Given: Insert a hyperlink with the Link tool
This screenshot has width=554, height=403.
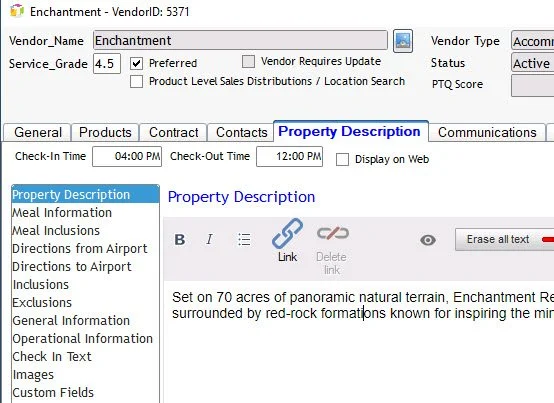Looking at the screenshot, I should 287,240.
